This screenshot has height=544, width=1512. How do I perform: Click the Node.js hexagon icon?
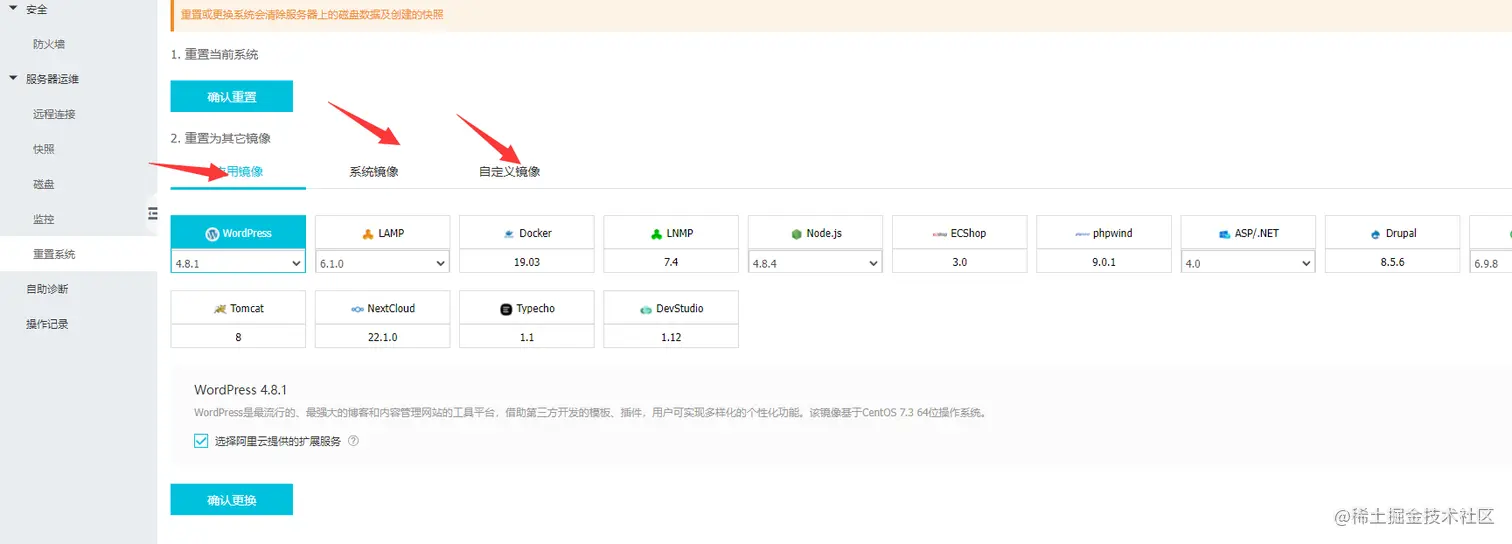(x=796, y=234)
